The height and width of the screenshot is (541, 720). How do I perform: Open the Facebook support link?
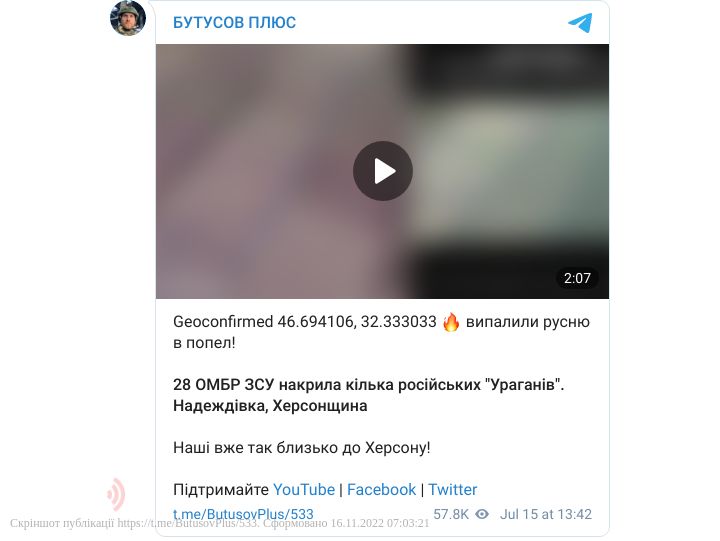pyautogui.click(x=381, y=490)
